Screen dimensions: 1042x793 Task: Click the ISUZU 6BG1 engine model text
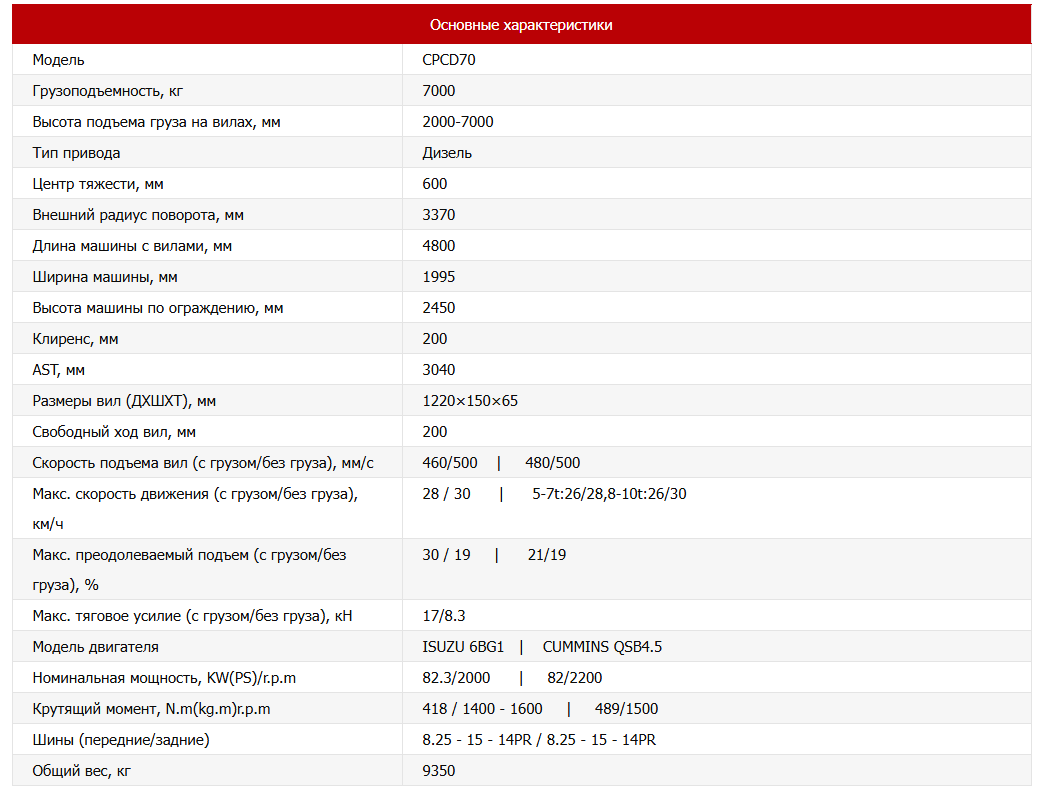pos(463,647)
